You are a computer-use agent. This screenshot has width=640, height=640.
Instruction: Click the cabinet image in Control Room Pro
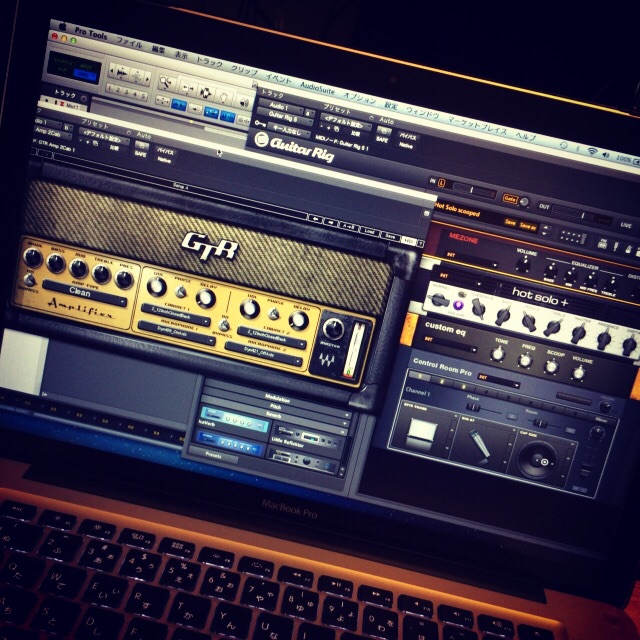[x=422, y=434]
